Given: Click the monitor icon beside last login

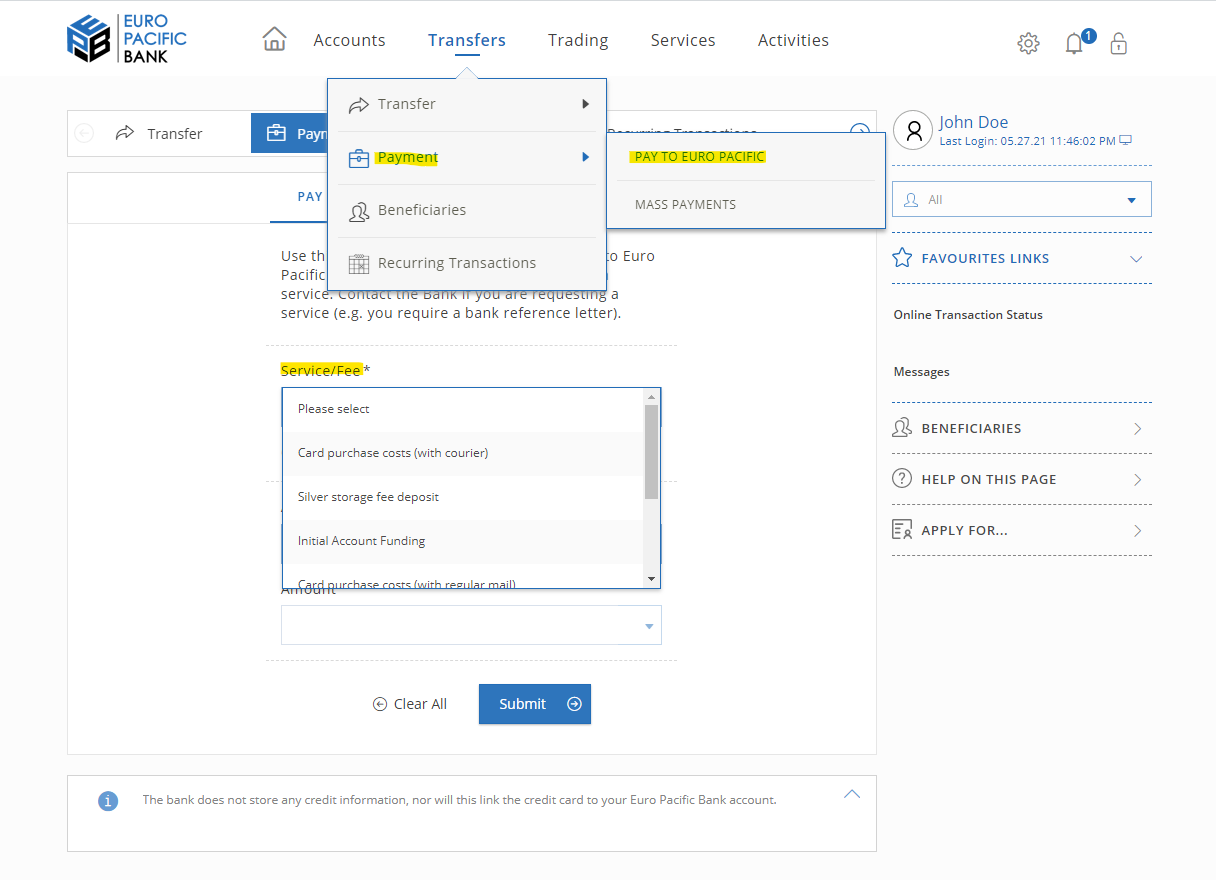Looking at the screenshot, I should [x=1125, y=141].
